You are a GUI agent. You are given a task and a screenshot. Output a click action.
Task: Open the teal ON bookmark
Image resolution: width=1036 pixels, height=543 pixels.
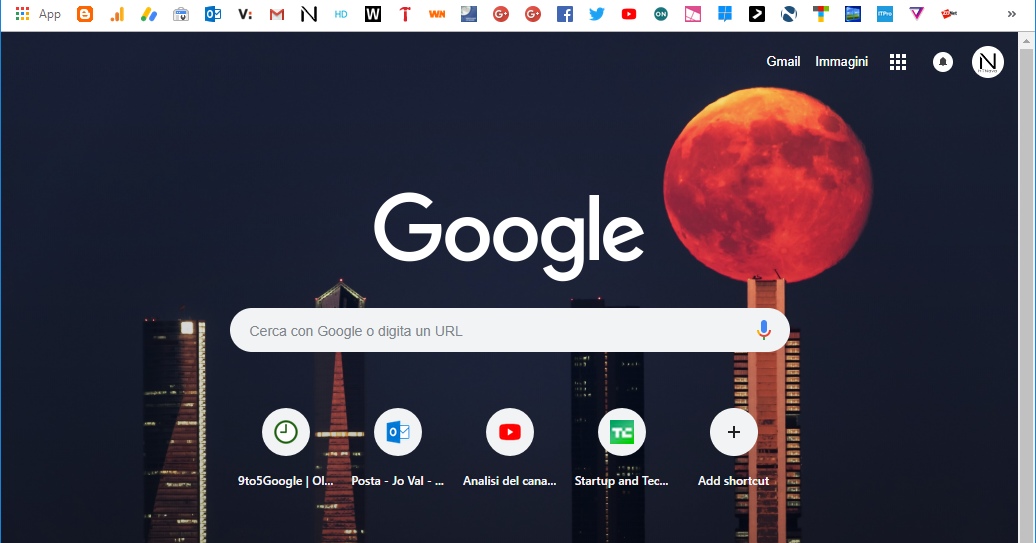coord(661,14)
